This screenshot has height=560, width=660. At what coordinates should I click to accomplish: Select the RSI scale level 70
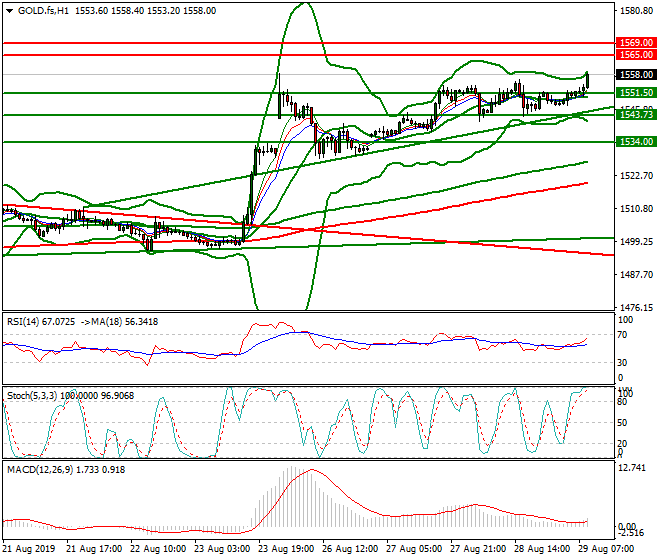[x=622, y=335]
